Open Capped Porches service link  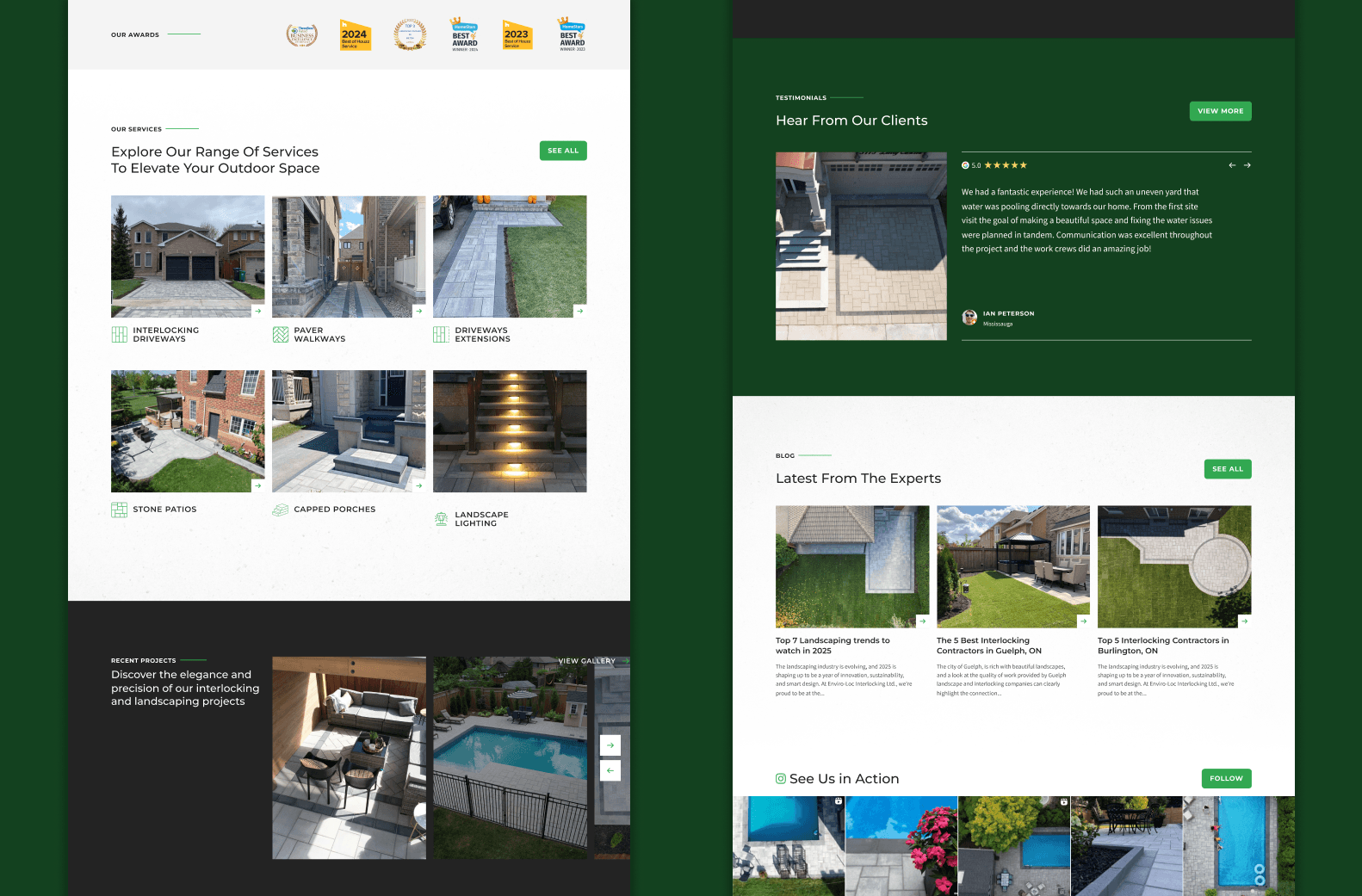pos(334,510)
